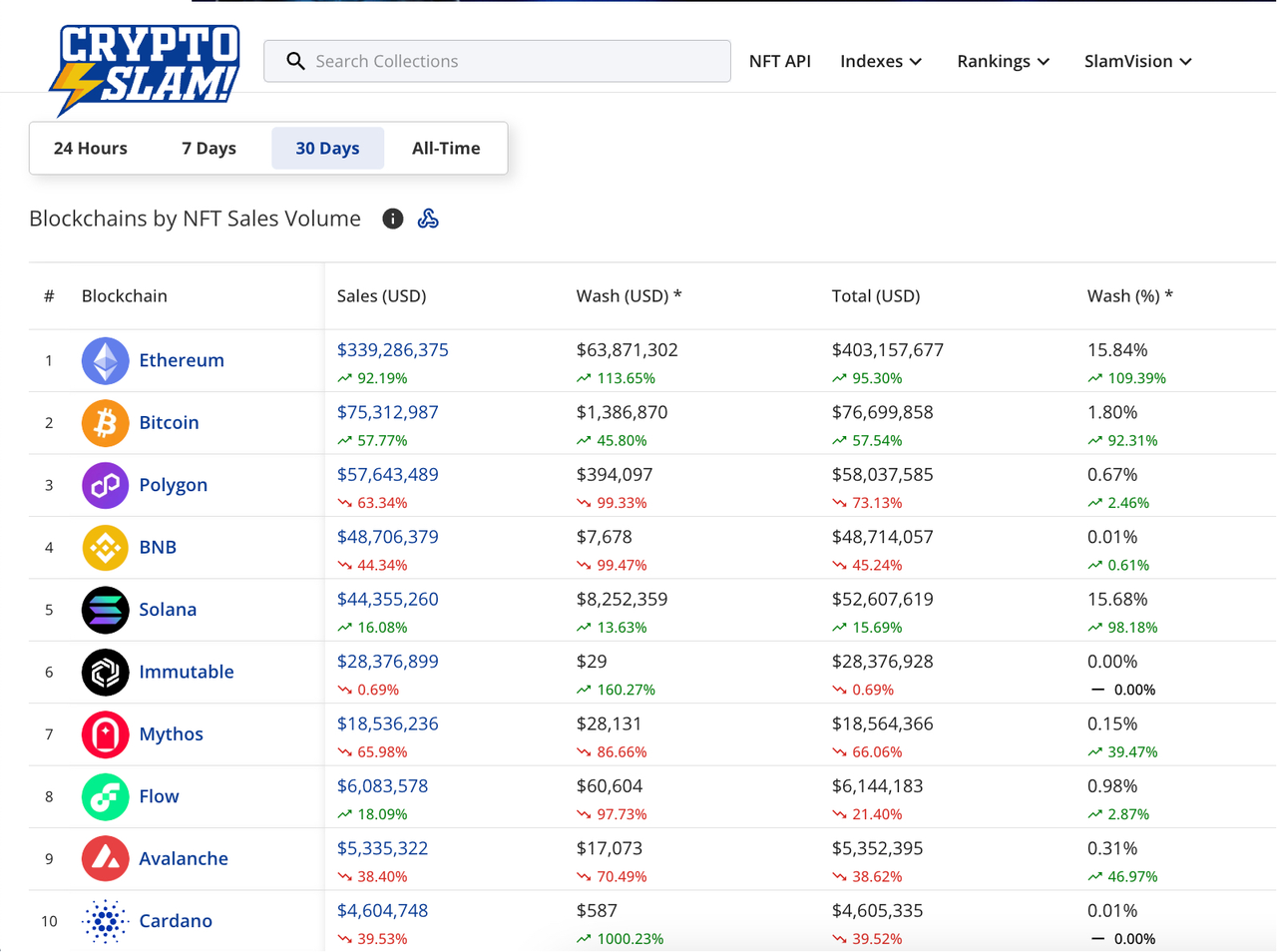This screenshot has height=952, width=1277.
Task: Click Cardano wash change 1000.23%
Action: [620, 939]
